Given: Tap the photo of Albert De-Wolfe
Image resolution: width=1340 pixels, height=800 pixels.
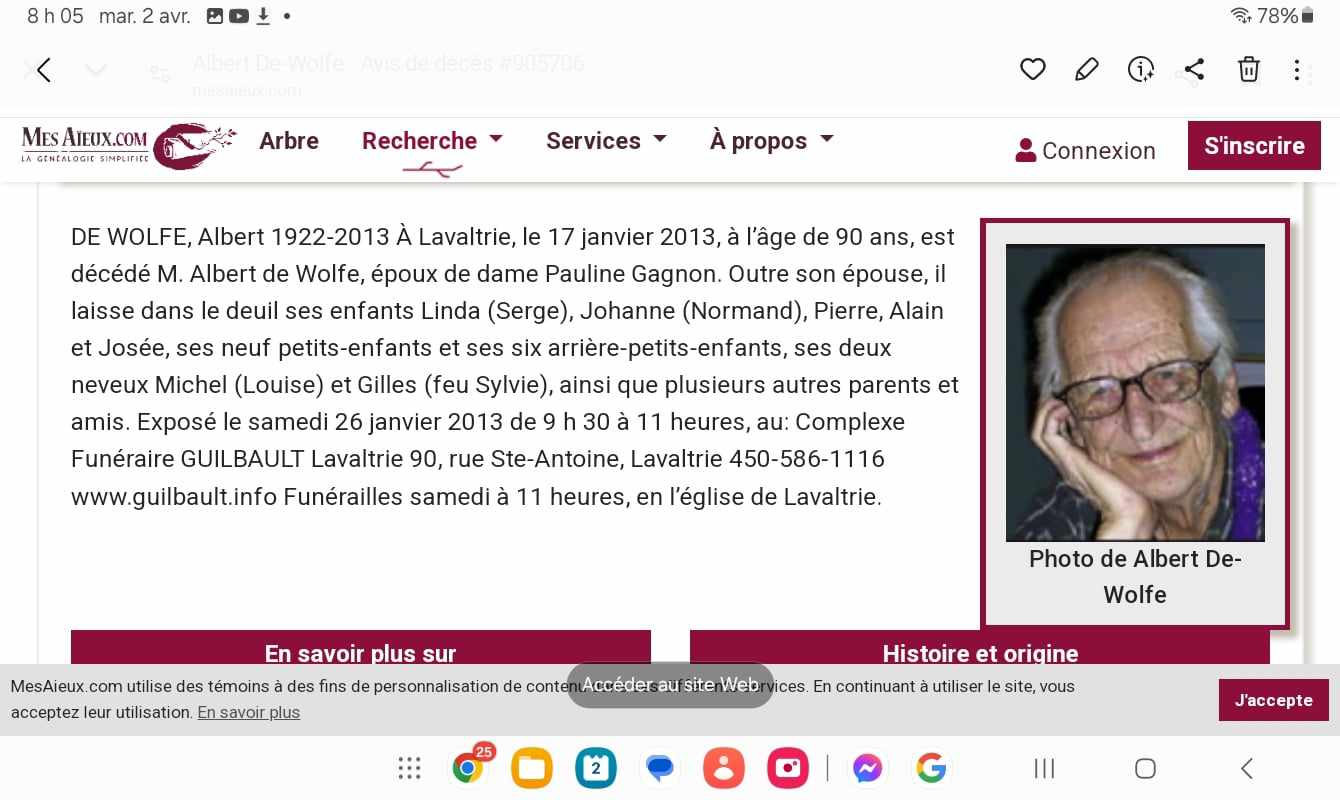Looking at the screenshot, I should (x=1135, y=393).
